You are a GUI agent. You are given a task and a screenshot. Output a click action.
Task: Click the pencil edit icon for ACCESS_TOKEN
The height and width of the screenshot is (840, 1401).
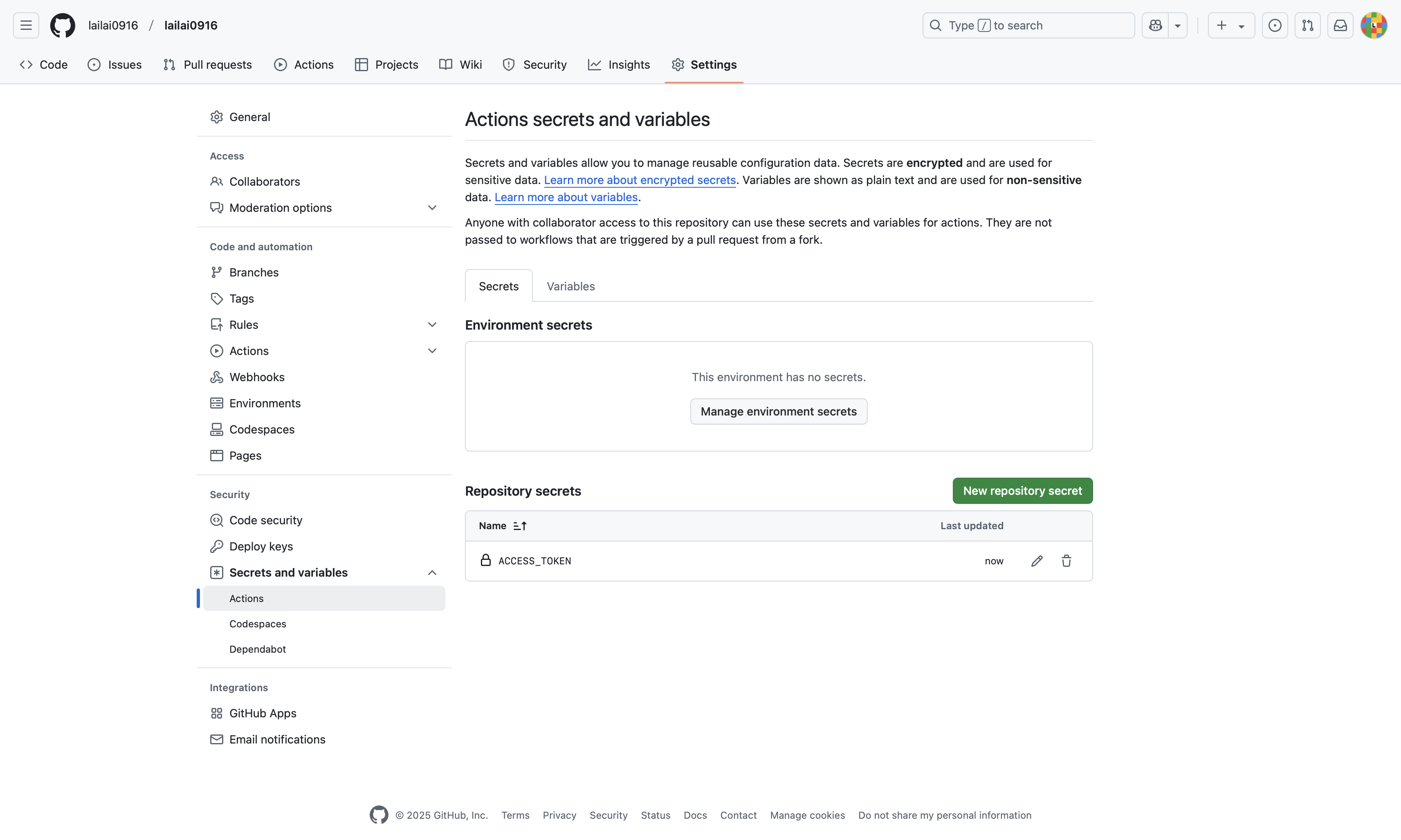(x=1037, y=561)
